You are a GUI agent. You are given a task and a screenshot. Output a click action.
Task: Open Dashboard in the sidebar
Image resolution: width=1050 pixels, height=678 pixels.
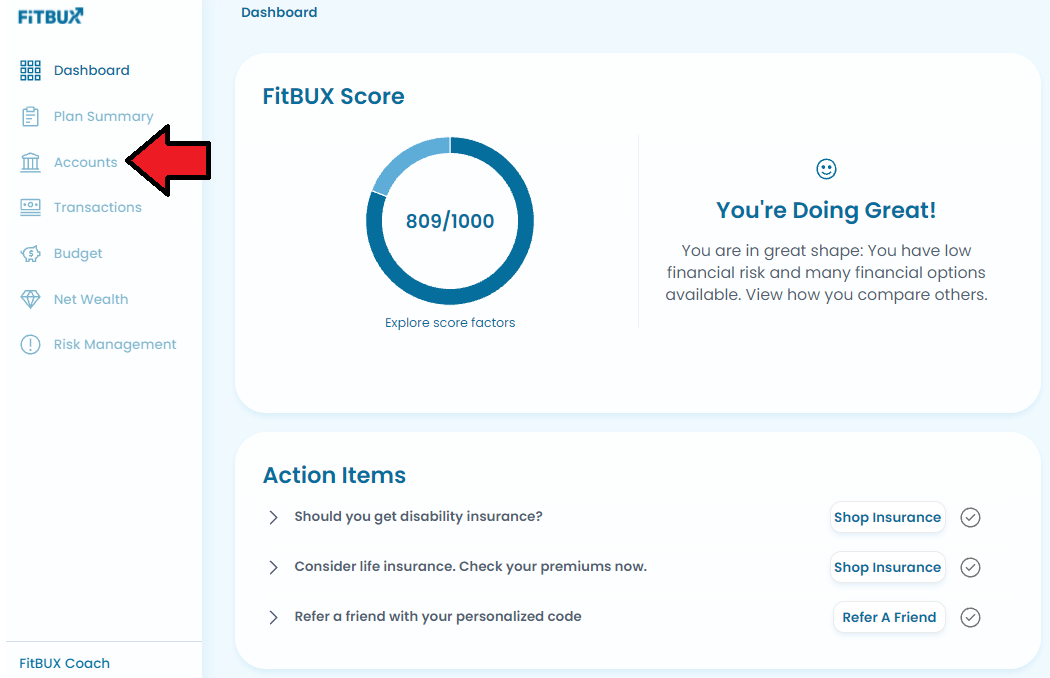92,70
